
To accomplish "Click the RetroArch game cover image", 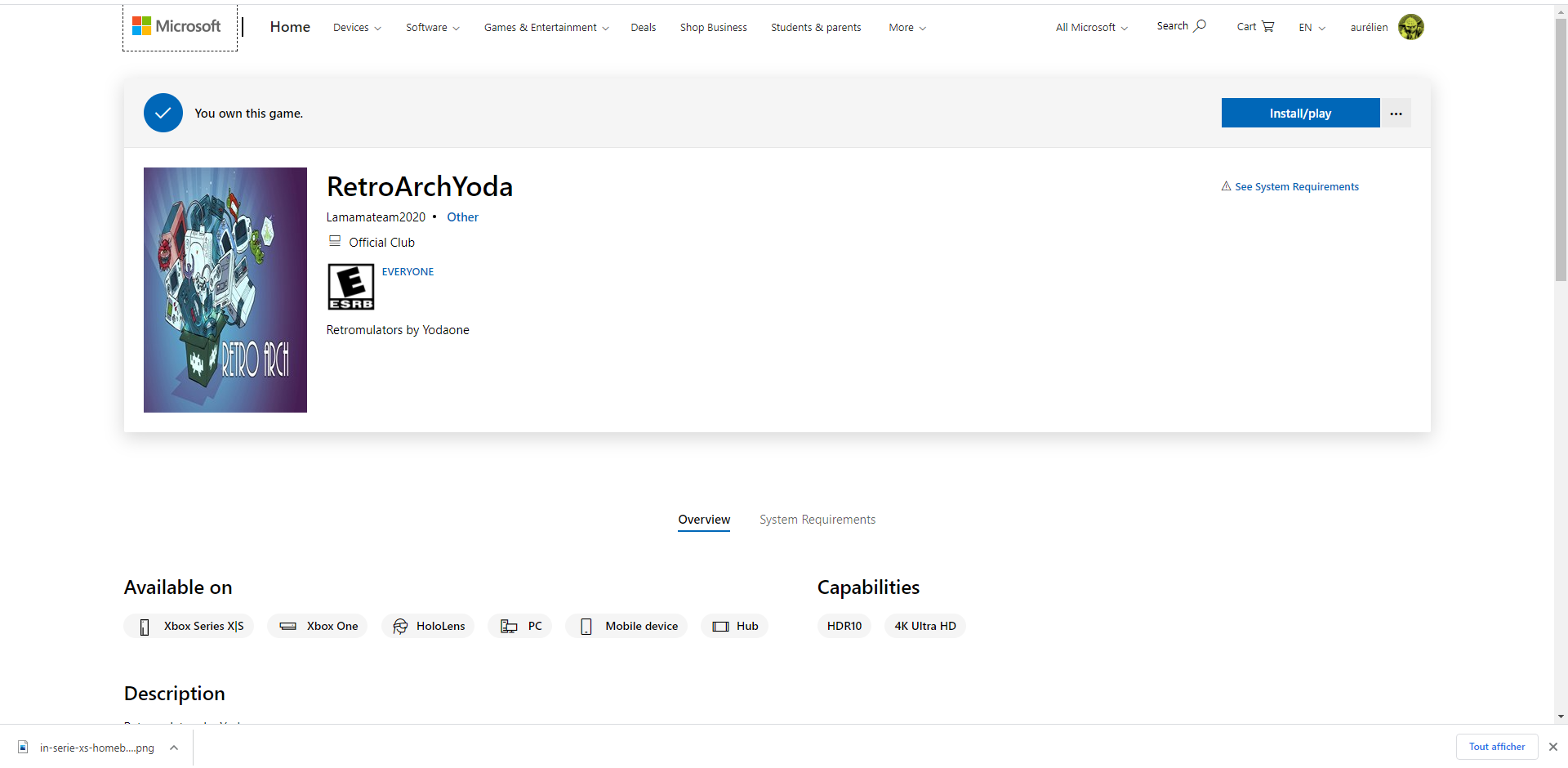I will point(225,290).
